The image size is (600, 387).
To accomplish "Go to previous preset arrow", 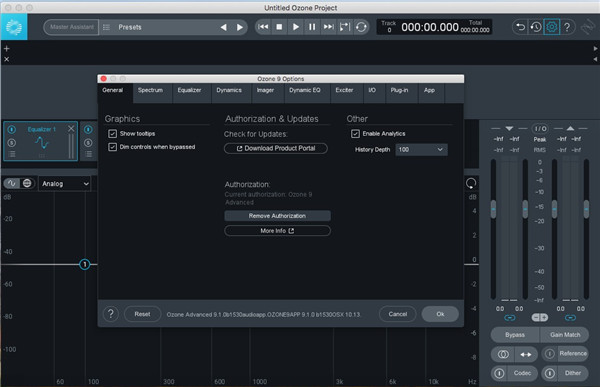I will pyautogui.click(x=223, y=27).
